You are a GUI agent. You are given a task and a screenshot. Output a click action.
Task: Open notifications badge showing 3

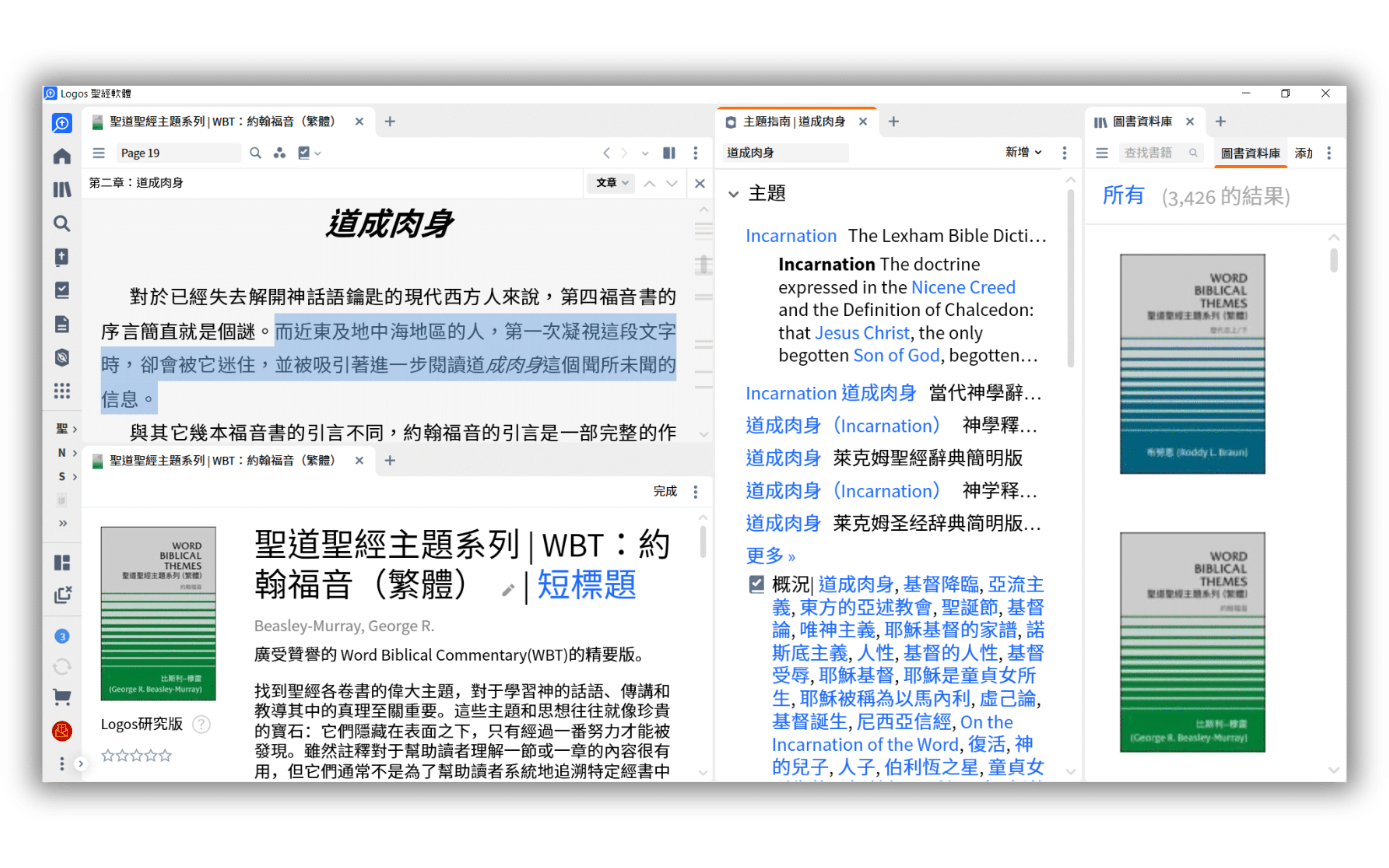point(62,636)
